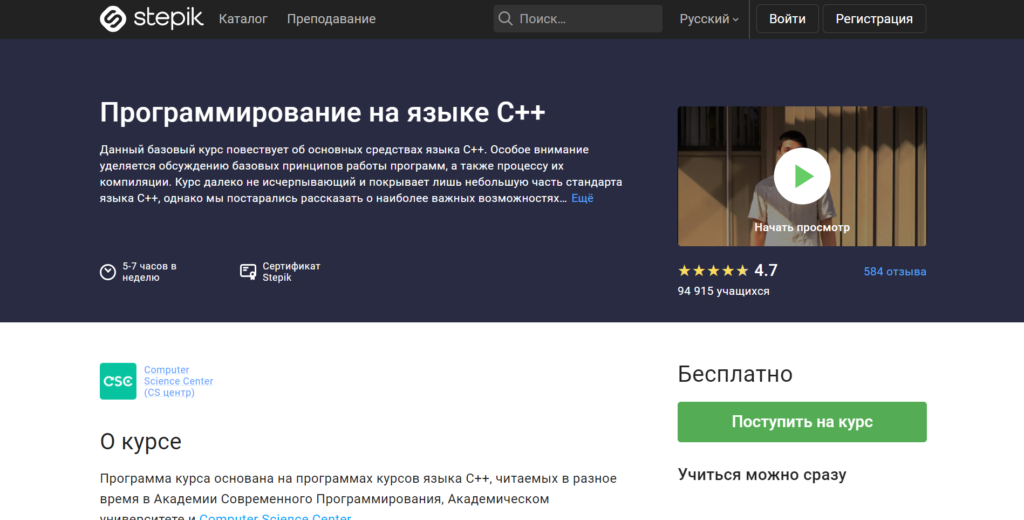Open the Каталог menu item
Viewport: 1024px width, 520px height.
pyautogui.click(x=243, y=19)
